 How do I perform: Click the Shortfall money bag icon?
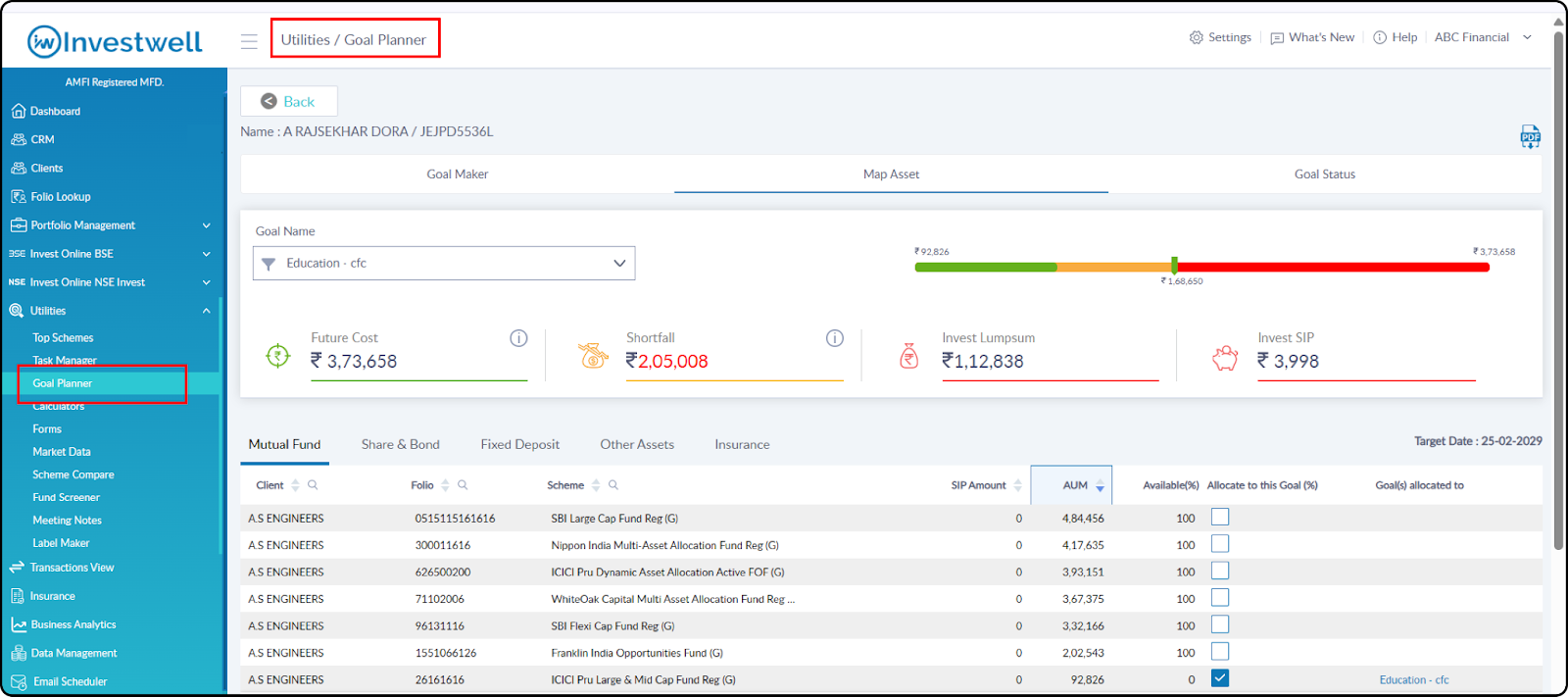click(593, 356)
